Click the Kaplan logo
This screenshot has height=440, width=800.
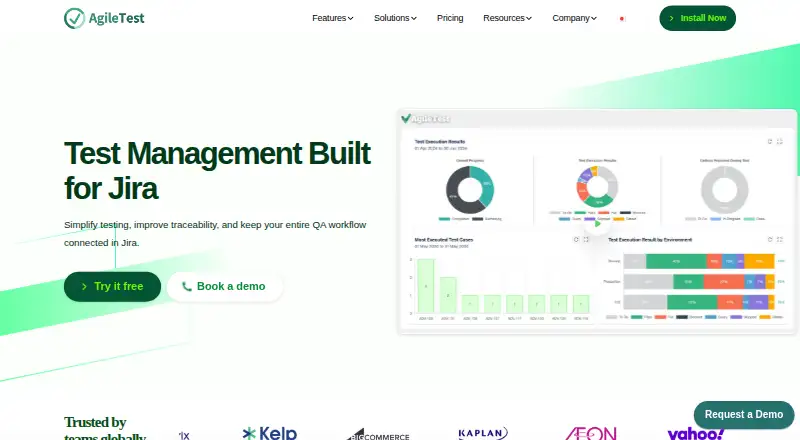click(483, 433)
